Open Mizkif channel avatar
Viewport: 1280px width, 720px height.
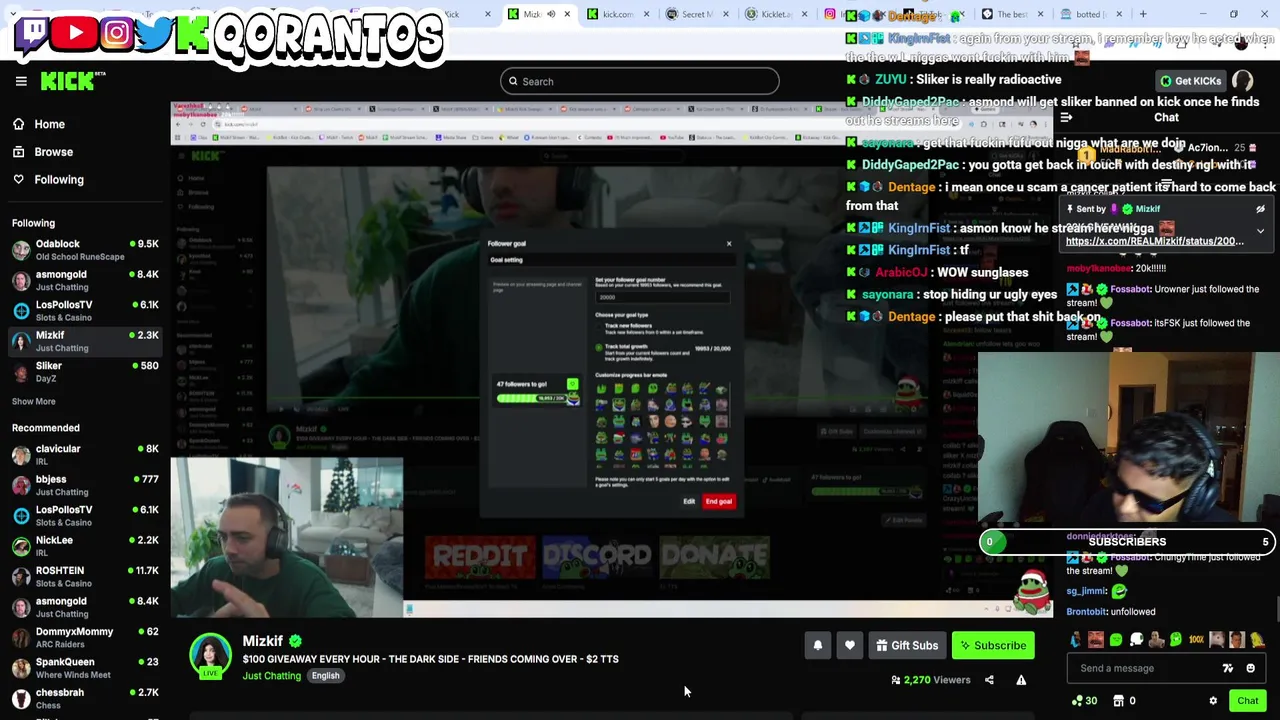tap(210, 656)
